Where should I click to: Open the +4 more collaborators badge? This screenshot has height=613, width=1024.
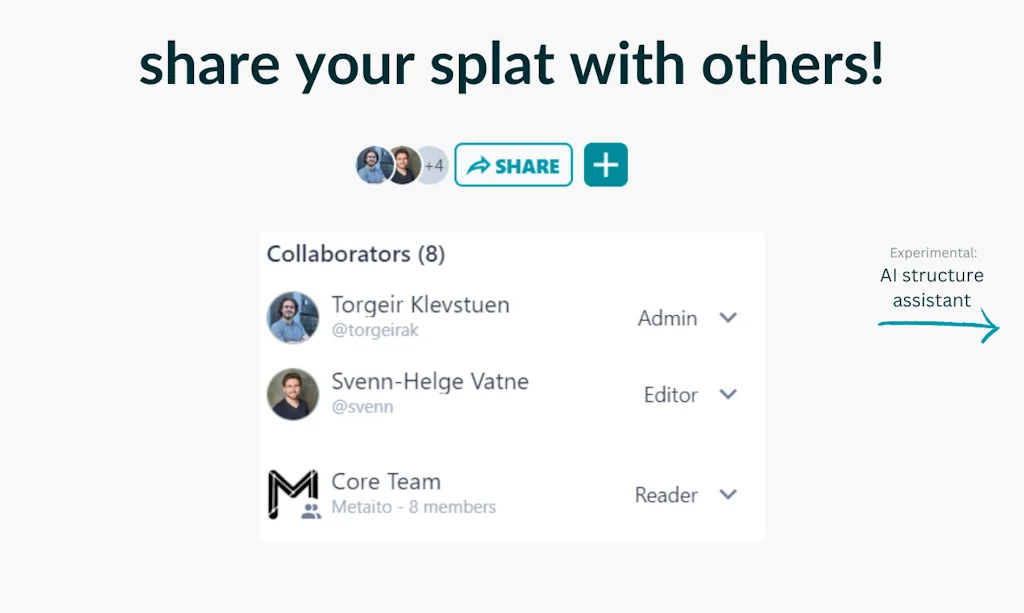435,165
